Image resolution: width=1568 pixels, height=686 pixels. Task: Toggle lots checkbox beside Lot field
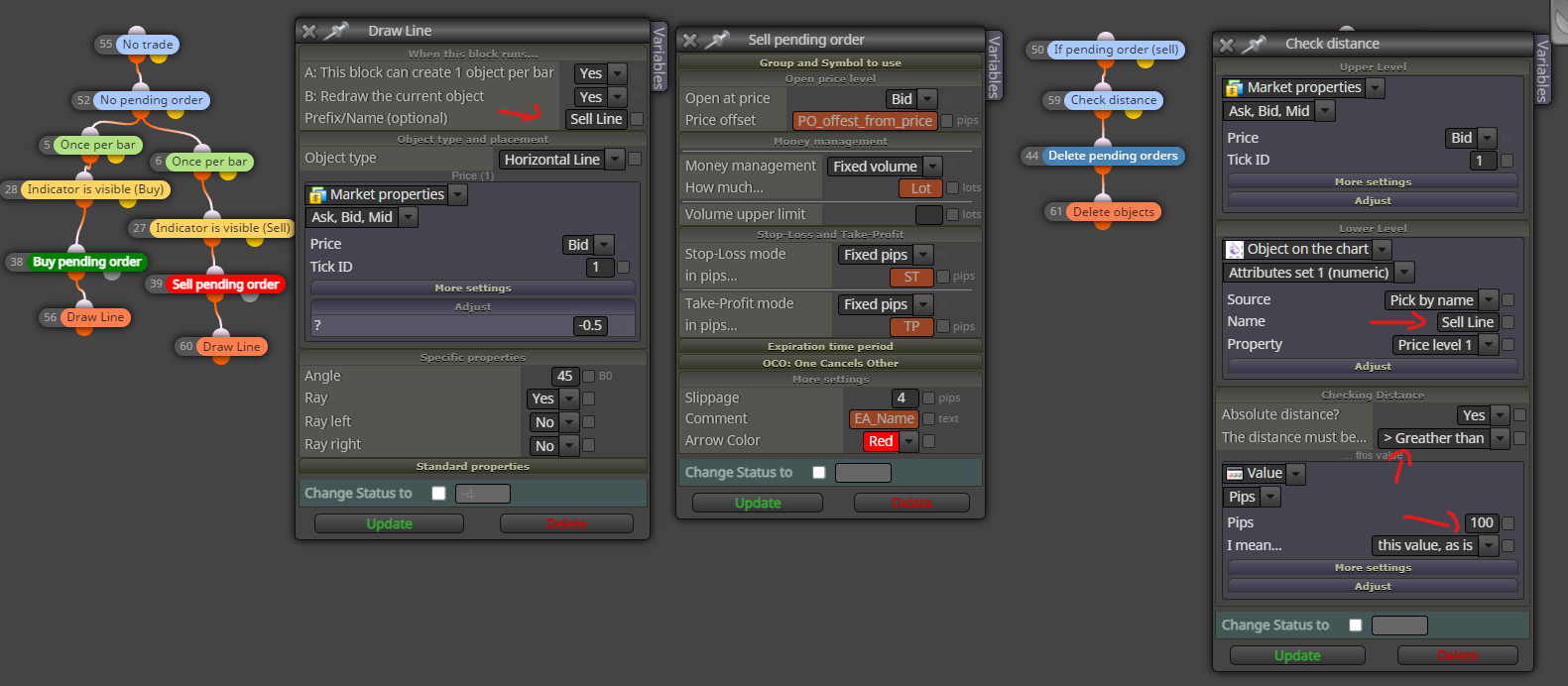(x=952, y=187)
